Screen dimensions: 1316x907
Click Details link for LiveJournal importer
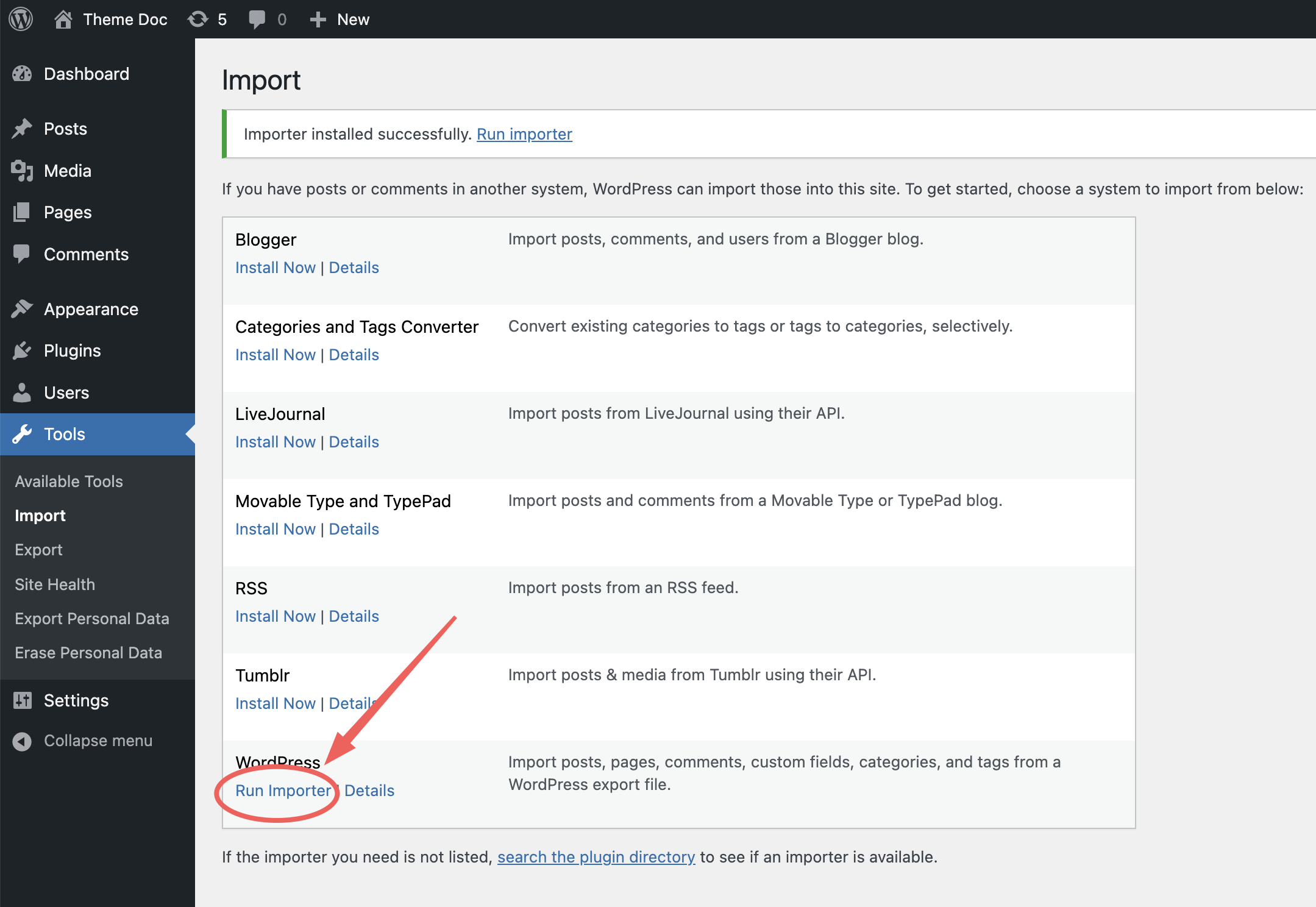tap(354, 441)
